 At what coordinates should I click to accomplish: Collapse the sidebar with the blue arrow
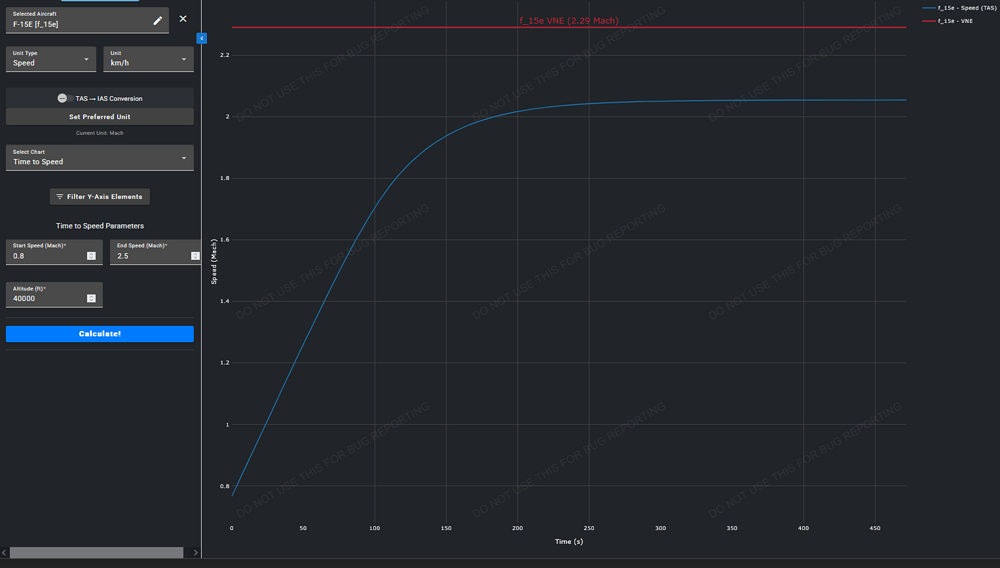202,38
